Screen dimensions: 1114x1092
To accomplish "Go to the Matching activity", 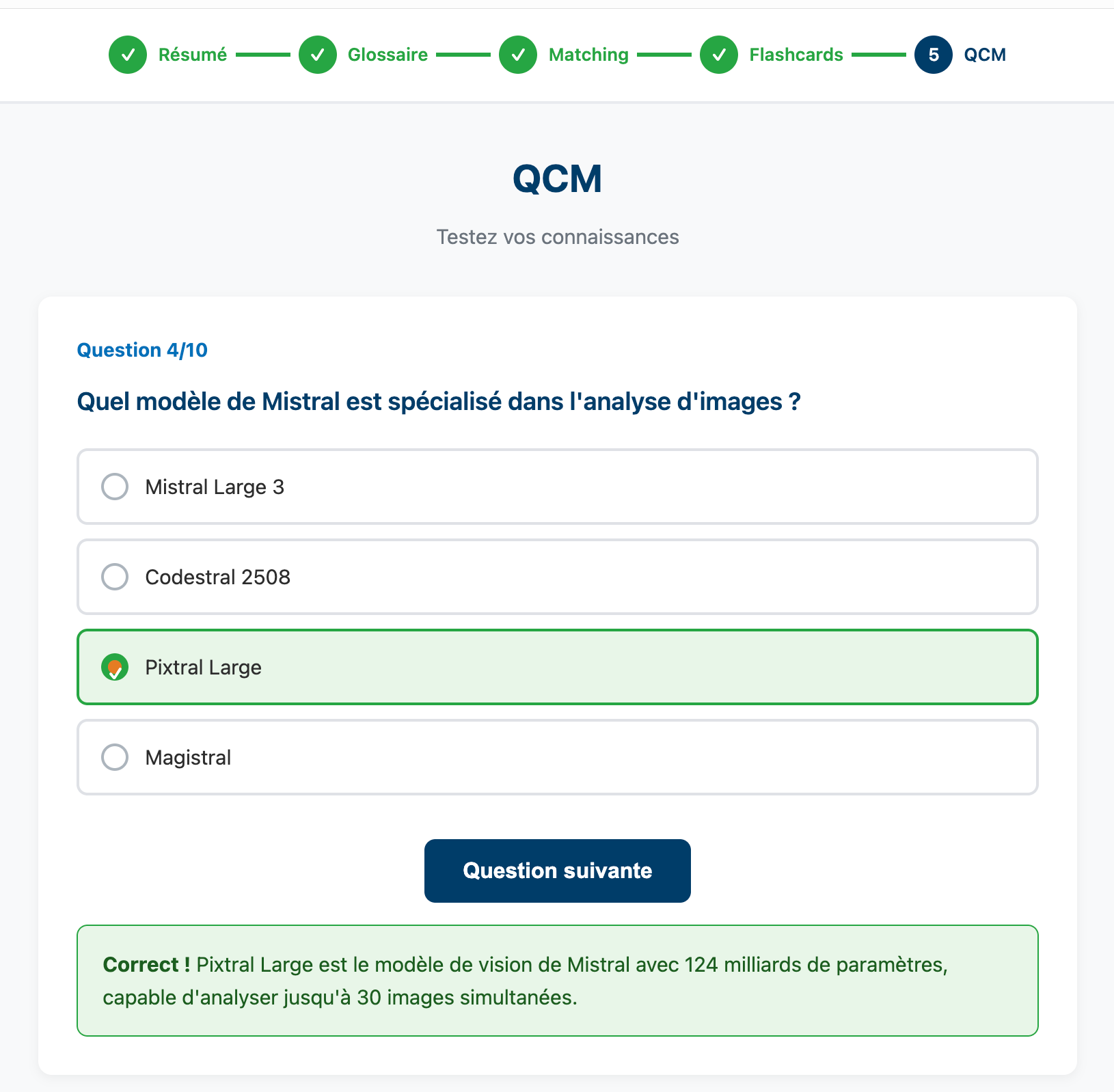I will pos(588,55).
